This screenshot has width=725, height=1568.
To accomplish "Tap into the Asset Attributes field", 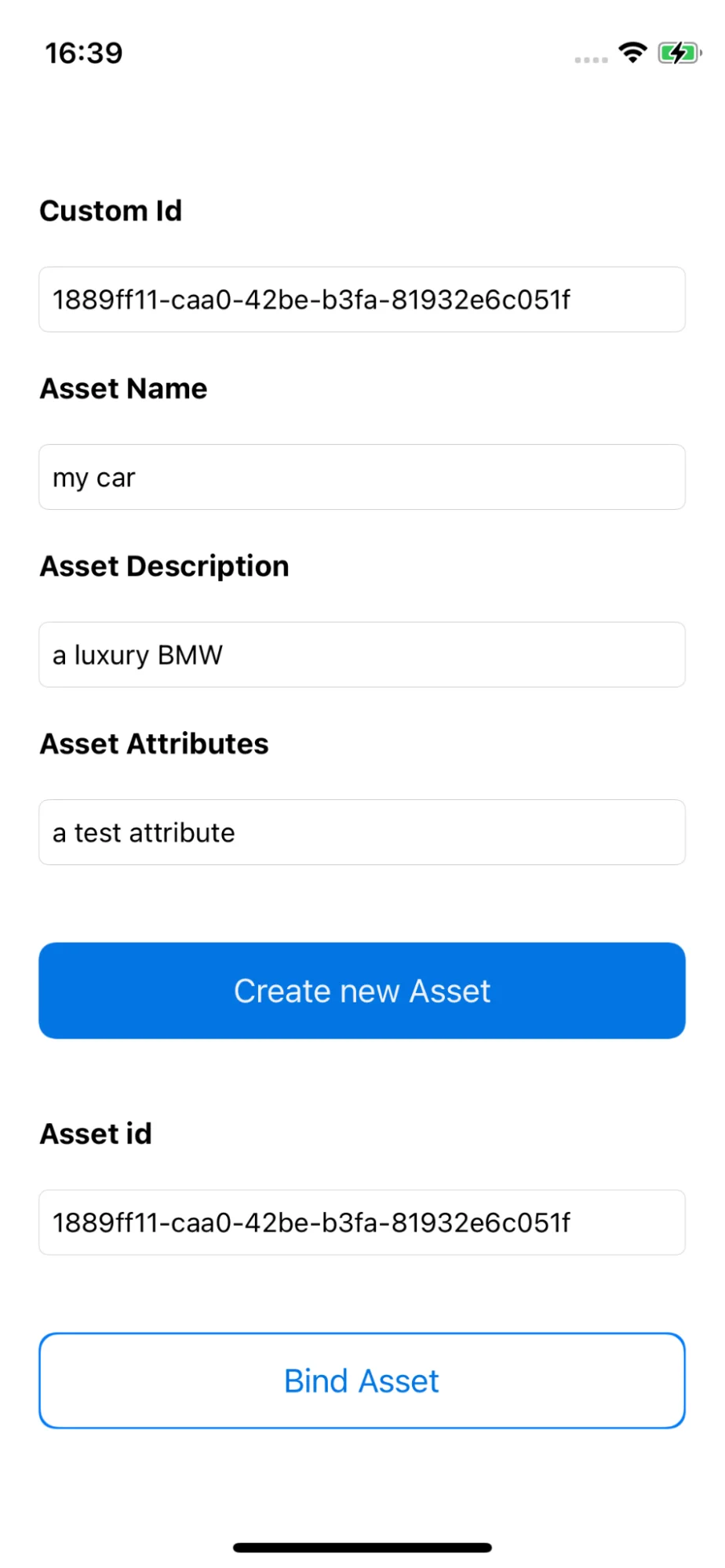I will click(362, 832).
